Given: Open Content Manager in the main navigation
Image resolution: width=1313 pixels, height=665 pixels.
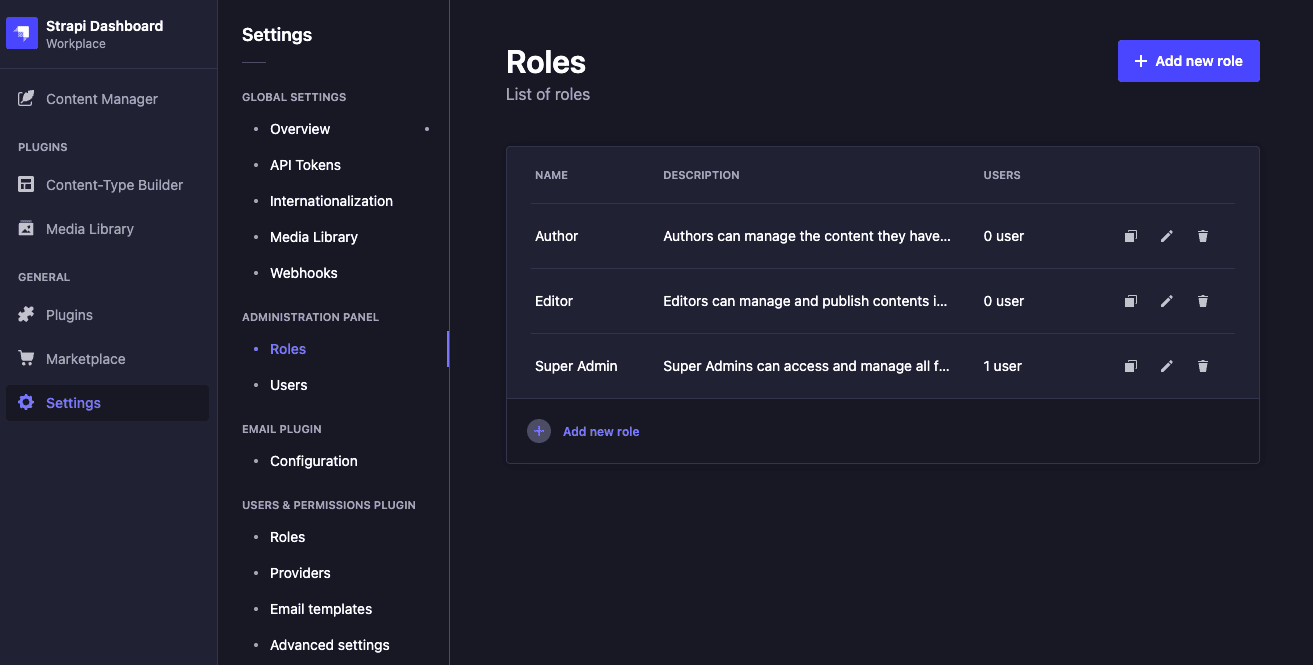Looking at the screenshot, I should pos(108,99).
